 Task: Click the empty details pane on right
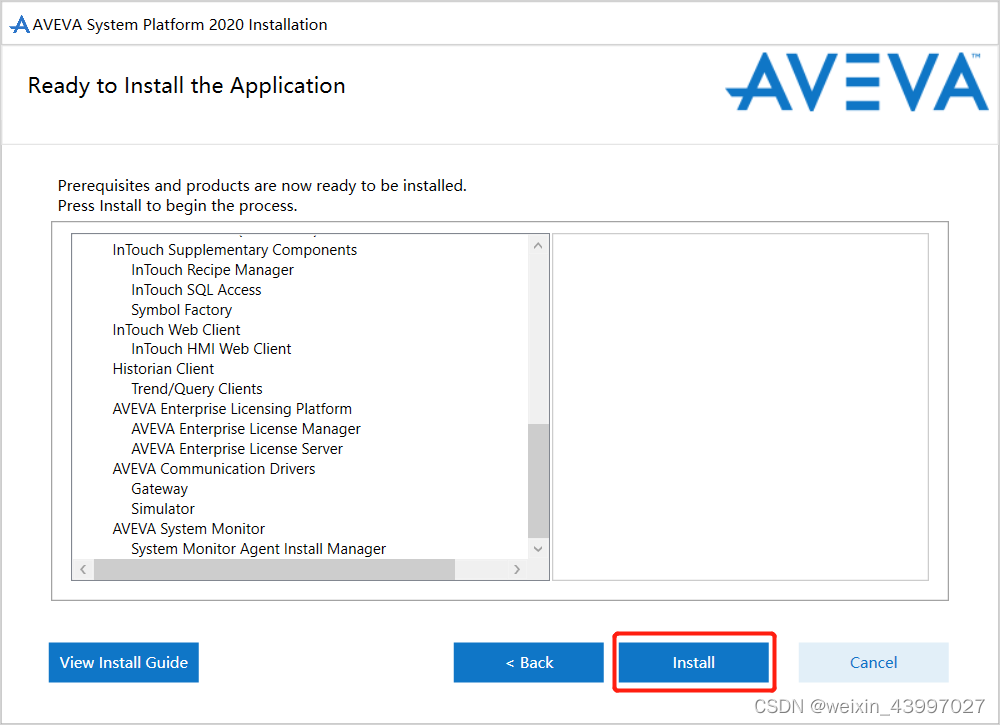740,407
